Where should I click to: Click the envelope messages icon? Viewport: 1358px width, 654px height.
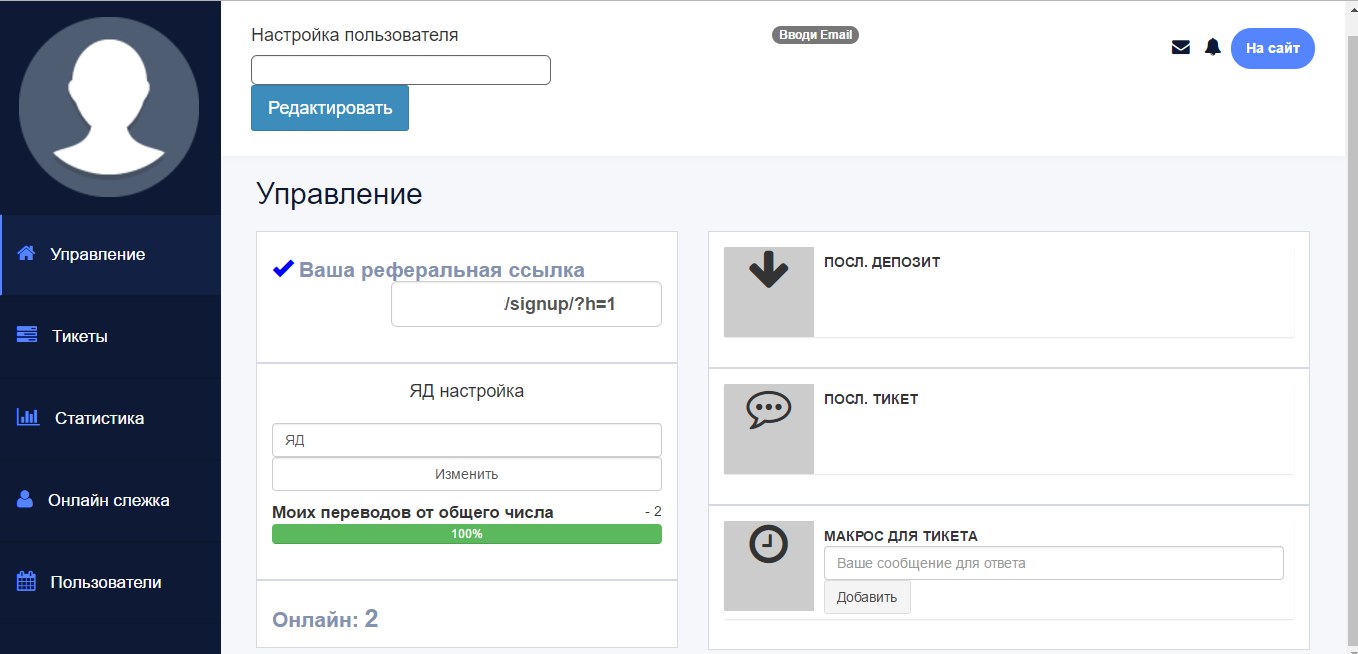pos(1180,47)
